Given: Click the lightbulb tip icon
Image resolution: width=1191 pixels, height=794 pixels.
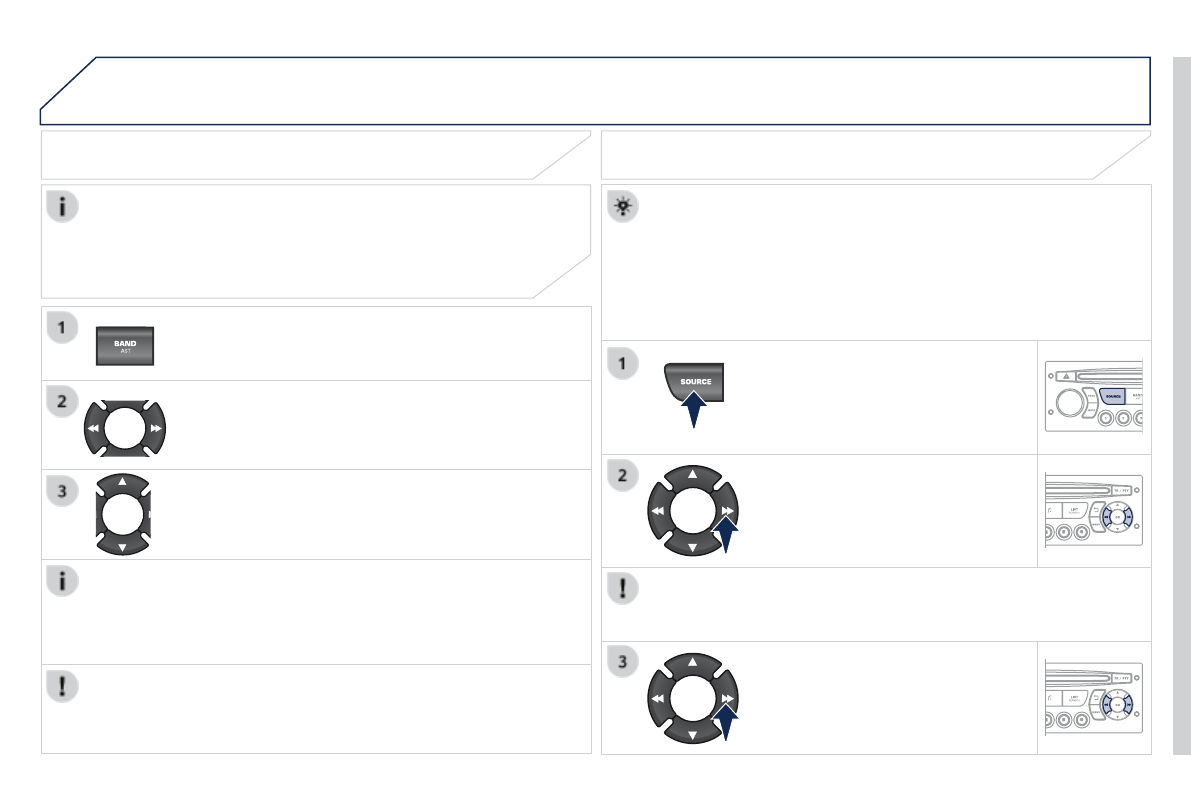Looking at the screenshot, I should point(624,207).
